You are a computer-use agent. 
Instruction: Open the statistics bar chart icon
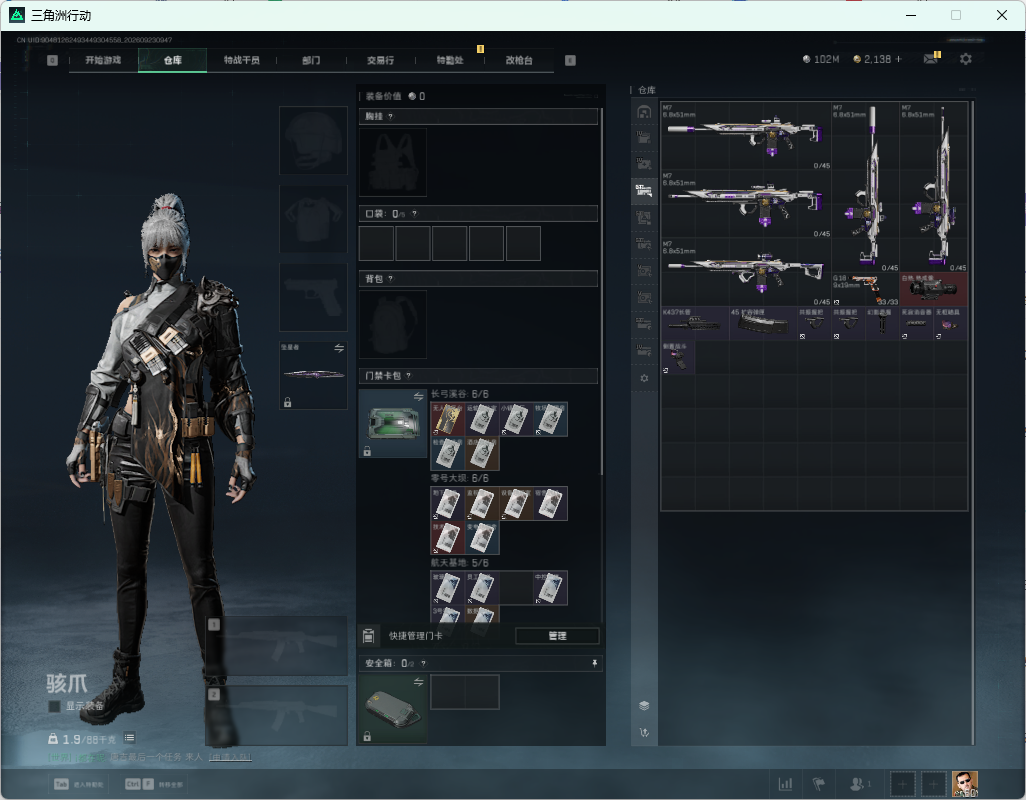pyautogui.click(x=785, y=784)
